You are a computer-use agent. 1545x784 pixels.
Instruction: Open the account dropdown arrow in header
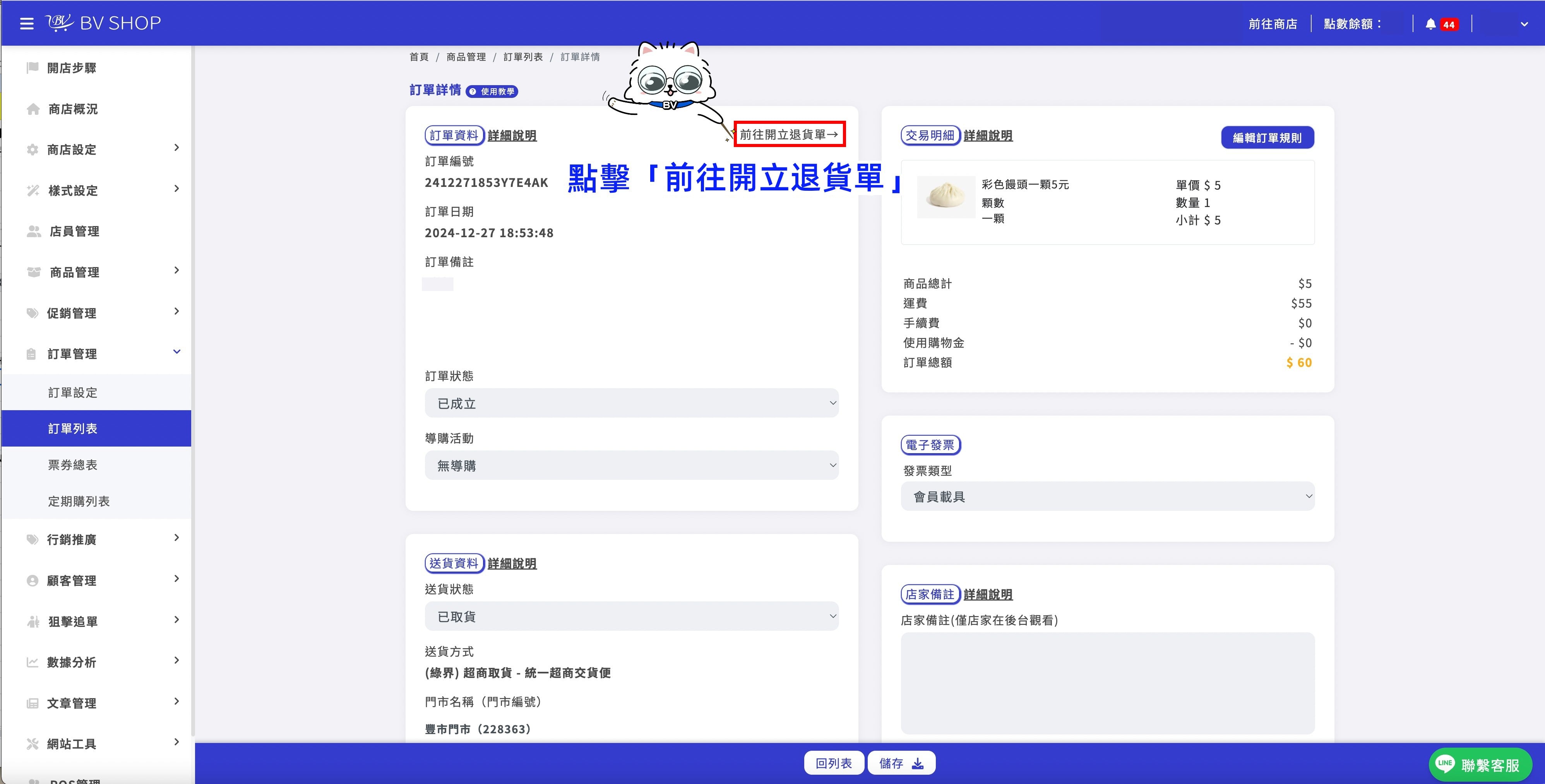pos(1524,24)
